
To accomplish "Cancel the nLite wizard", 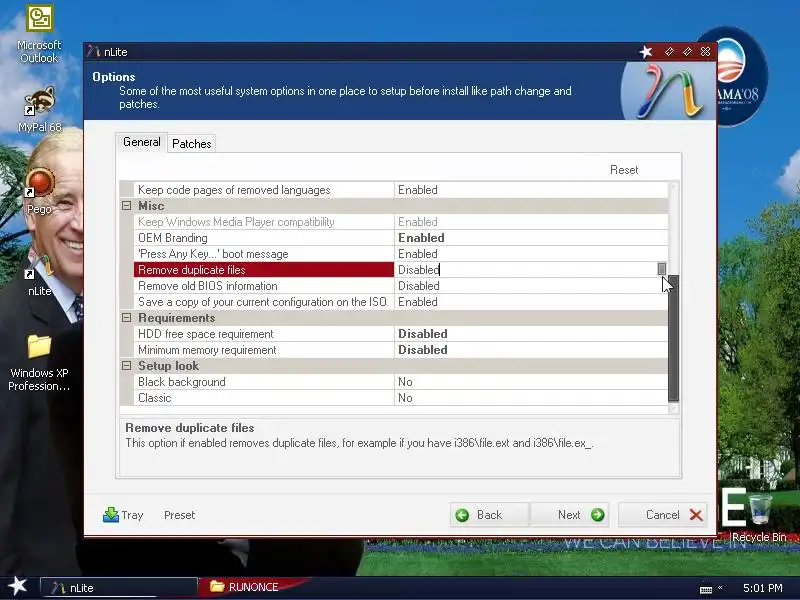I will pos(663,515).
